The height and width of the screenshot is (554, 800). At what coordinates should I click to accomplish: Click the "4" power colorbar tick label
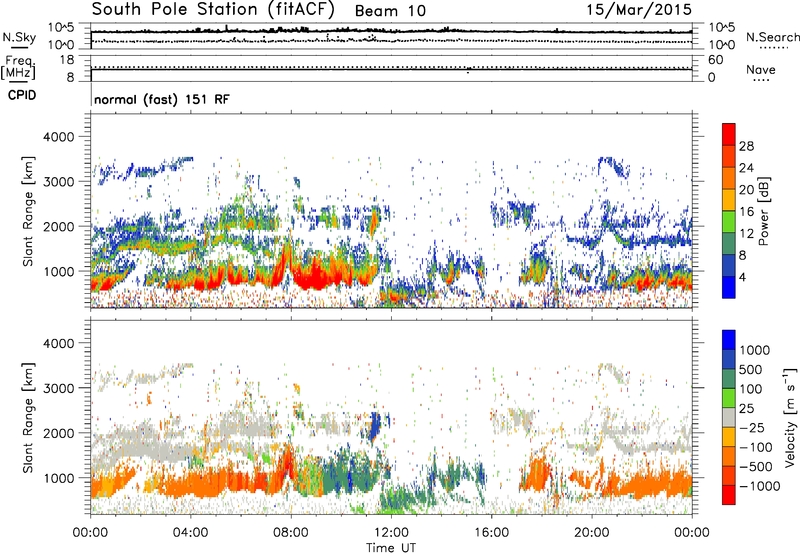pos(742,277)
